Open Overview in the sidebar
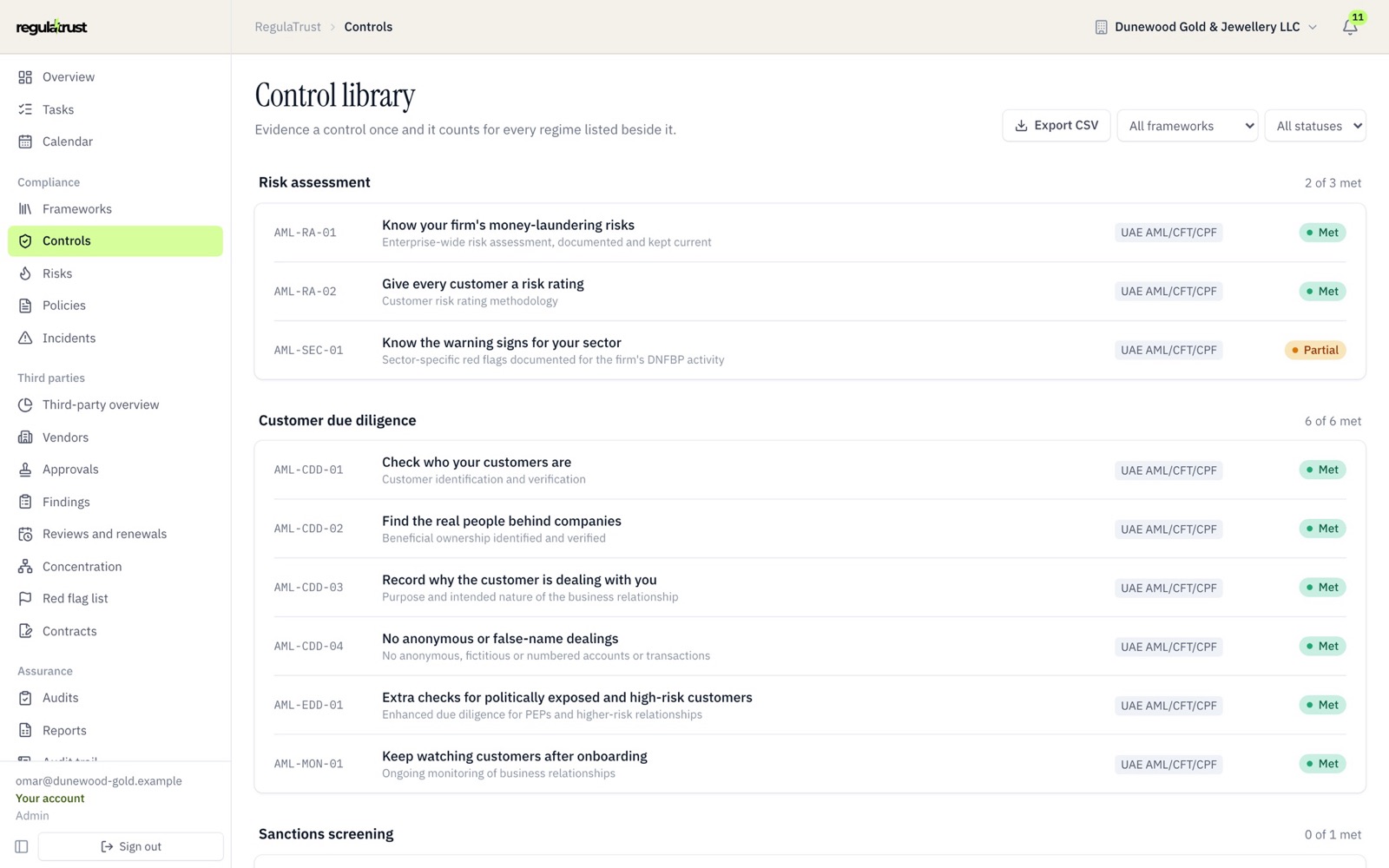The width and height of the screenshot is (1389, 868). [x=115, y=77]
